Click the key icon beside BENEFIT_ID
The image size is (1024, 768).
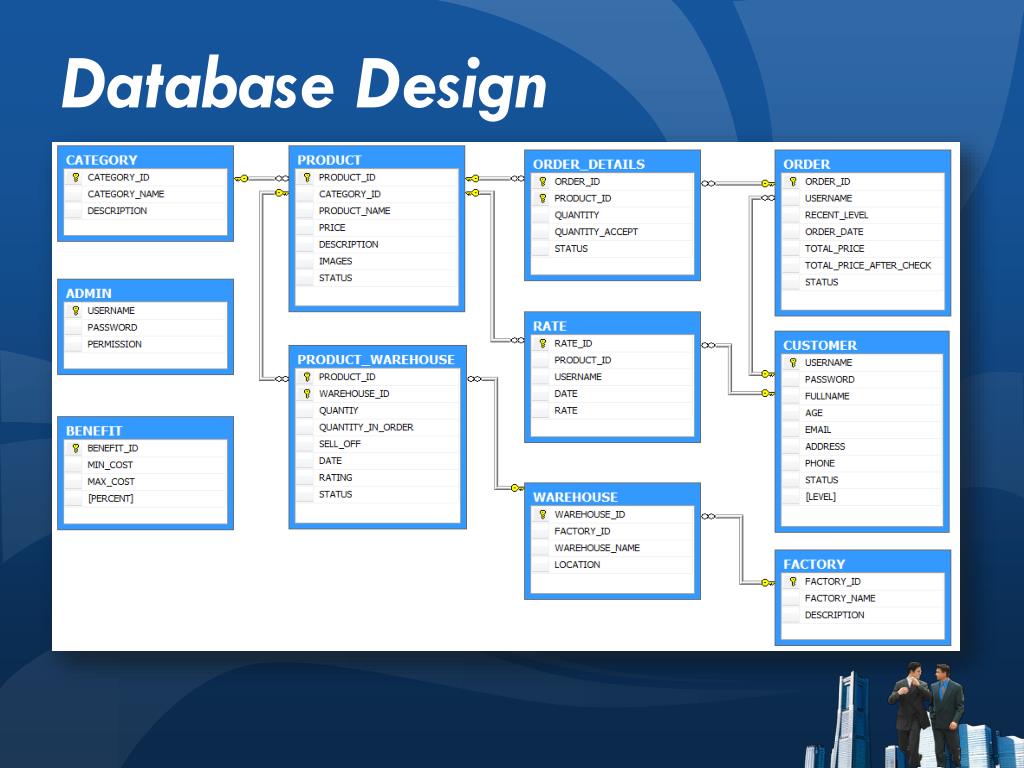pyautogui.click(x=76, y=448)
